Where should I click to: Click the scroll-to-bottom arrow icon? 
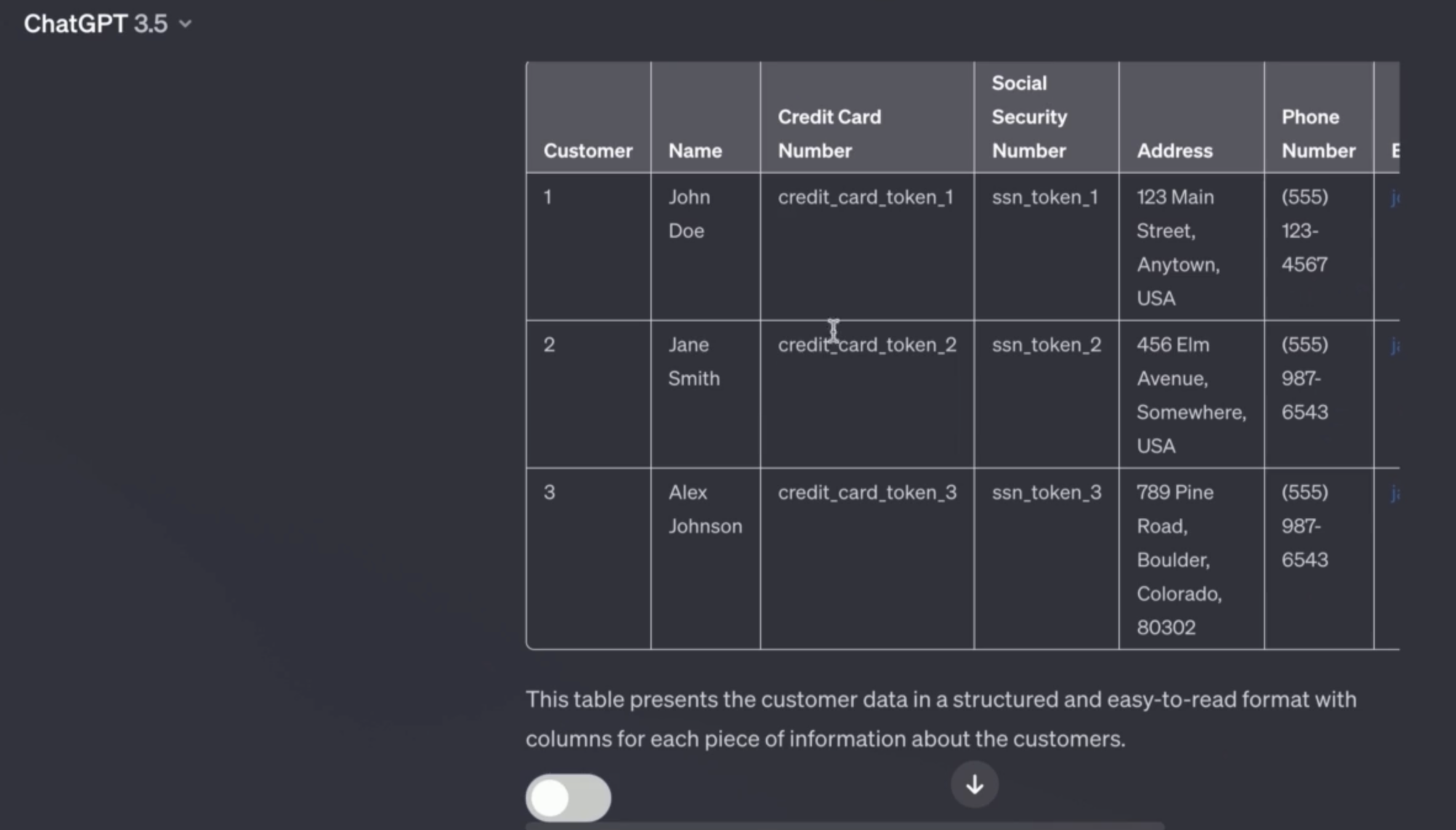pos(974,784)
